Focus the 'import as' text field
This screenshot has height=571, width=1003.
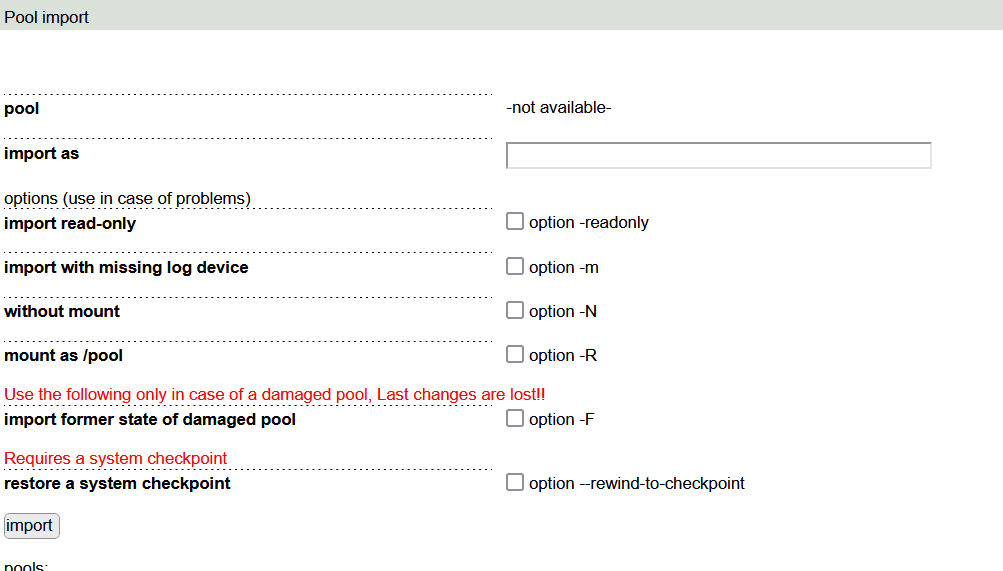[x=718, y=155]
